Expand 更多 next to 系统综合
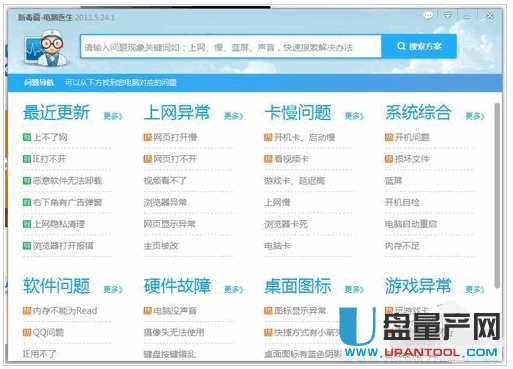The width and height of the screenshot is (513, 369). point(475,116)
